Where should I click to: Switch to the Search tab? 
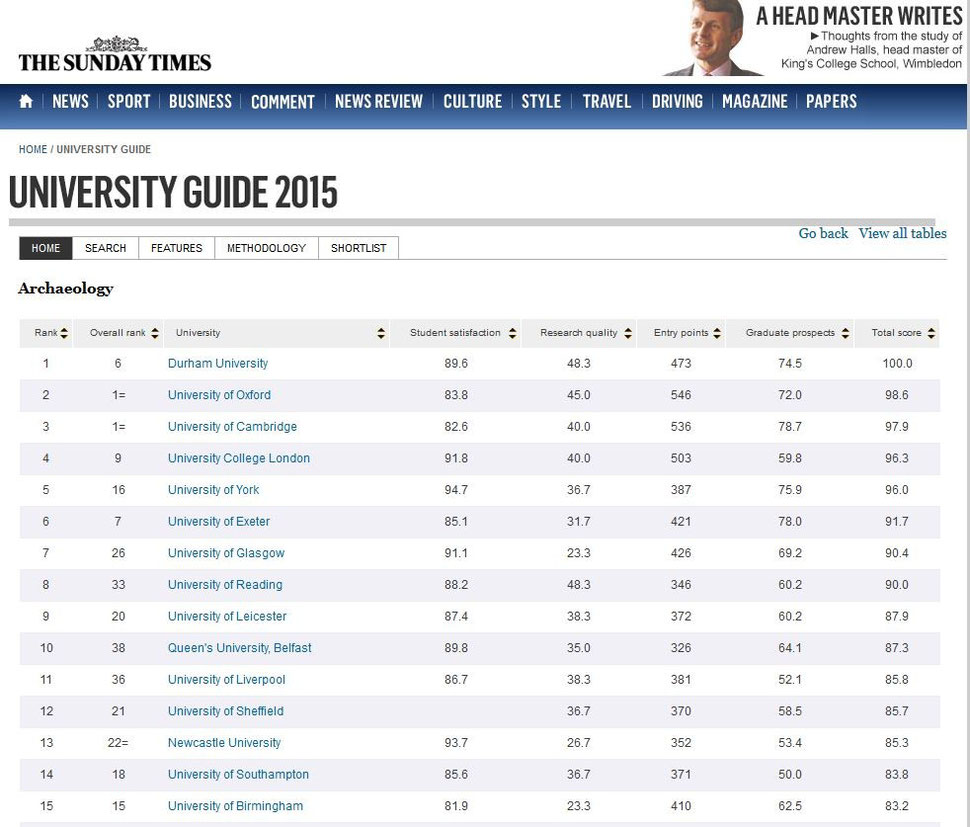pos(106,248)
